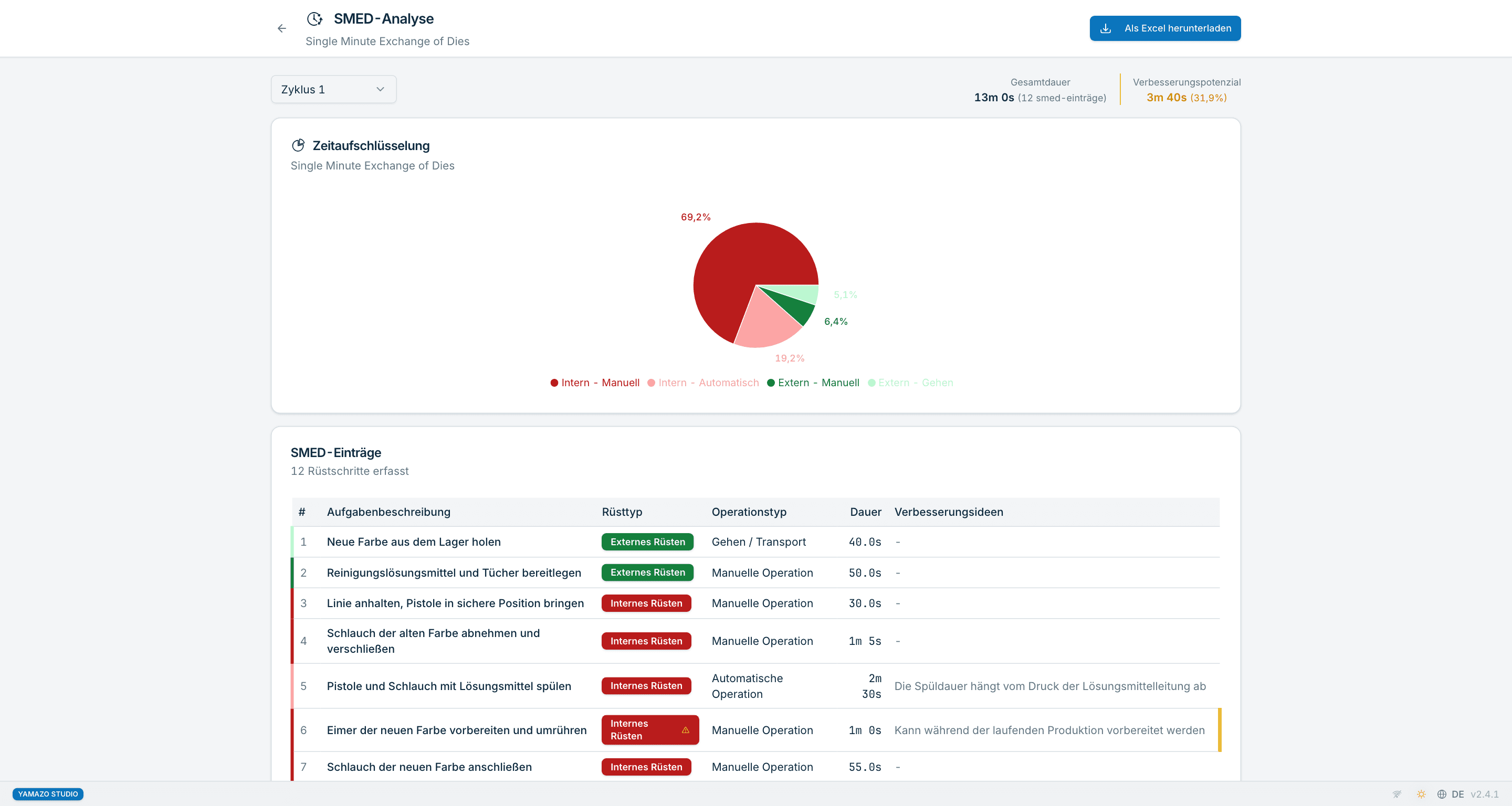Click the version label v2.4.1
The width and height of the screenshot is (1512, 806).
click(1484, 794)
